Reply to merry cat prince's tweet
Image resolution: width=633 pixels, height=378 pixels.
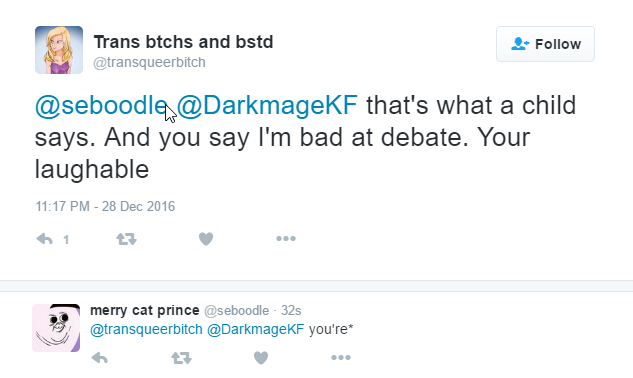pyautogui.click(x=99, y=357)
